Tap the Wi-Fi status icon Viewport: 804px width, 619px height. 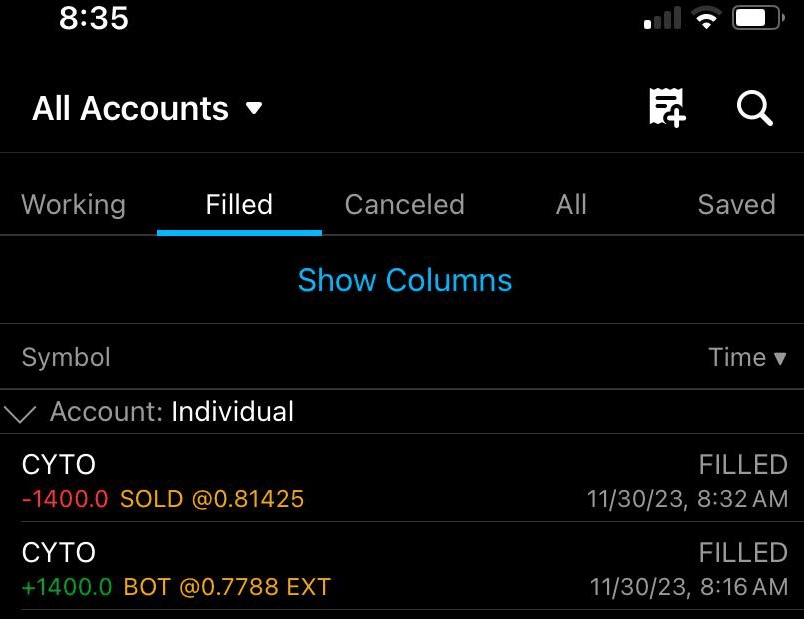[x=707, y=19]
